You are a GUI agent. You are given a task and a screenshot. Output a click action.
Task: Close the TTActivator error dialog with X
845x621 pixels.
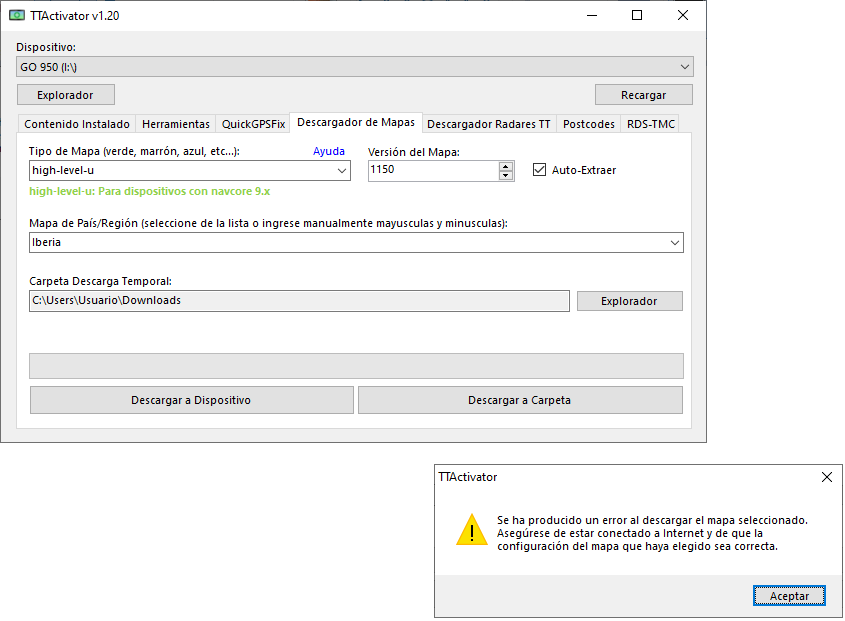tap(827, 477)
